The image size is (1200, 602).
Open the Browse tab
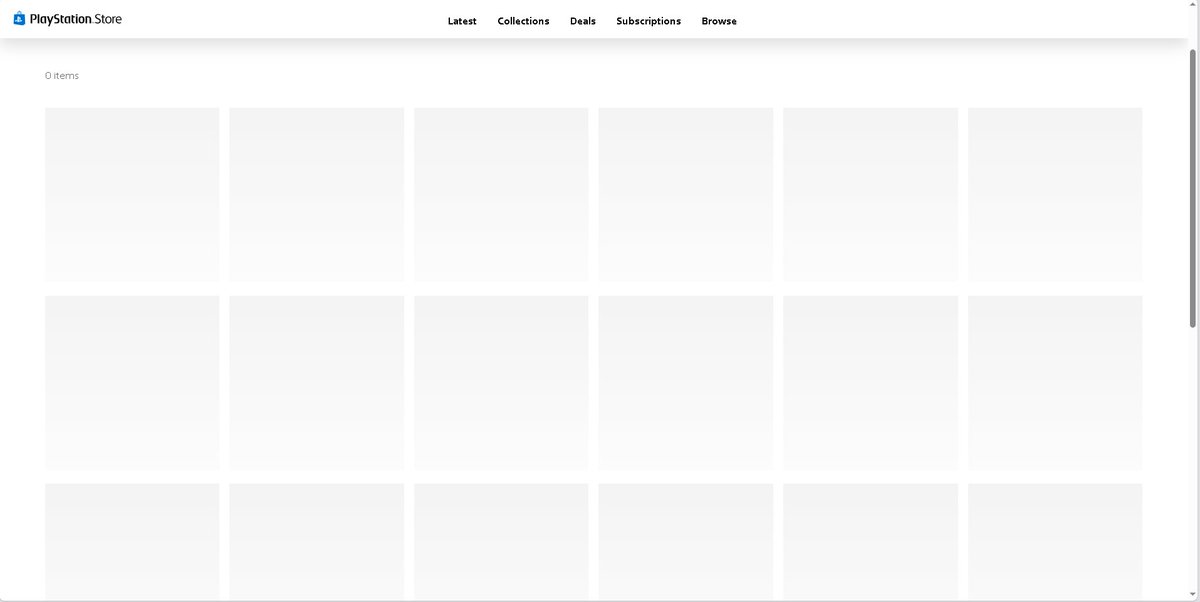pyautogui.click(x=719, y=21)
